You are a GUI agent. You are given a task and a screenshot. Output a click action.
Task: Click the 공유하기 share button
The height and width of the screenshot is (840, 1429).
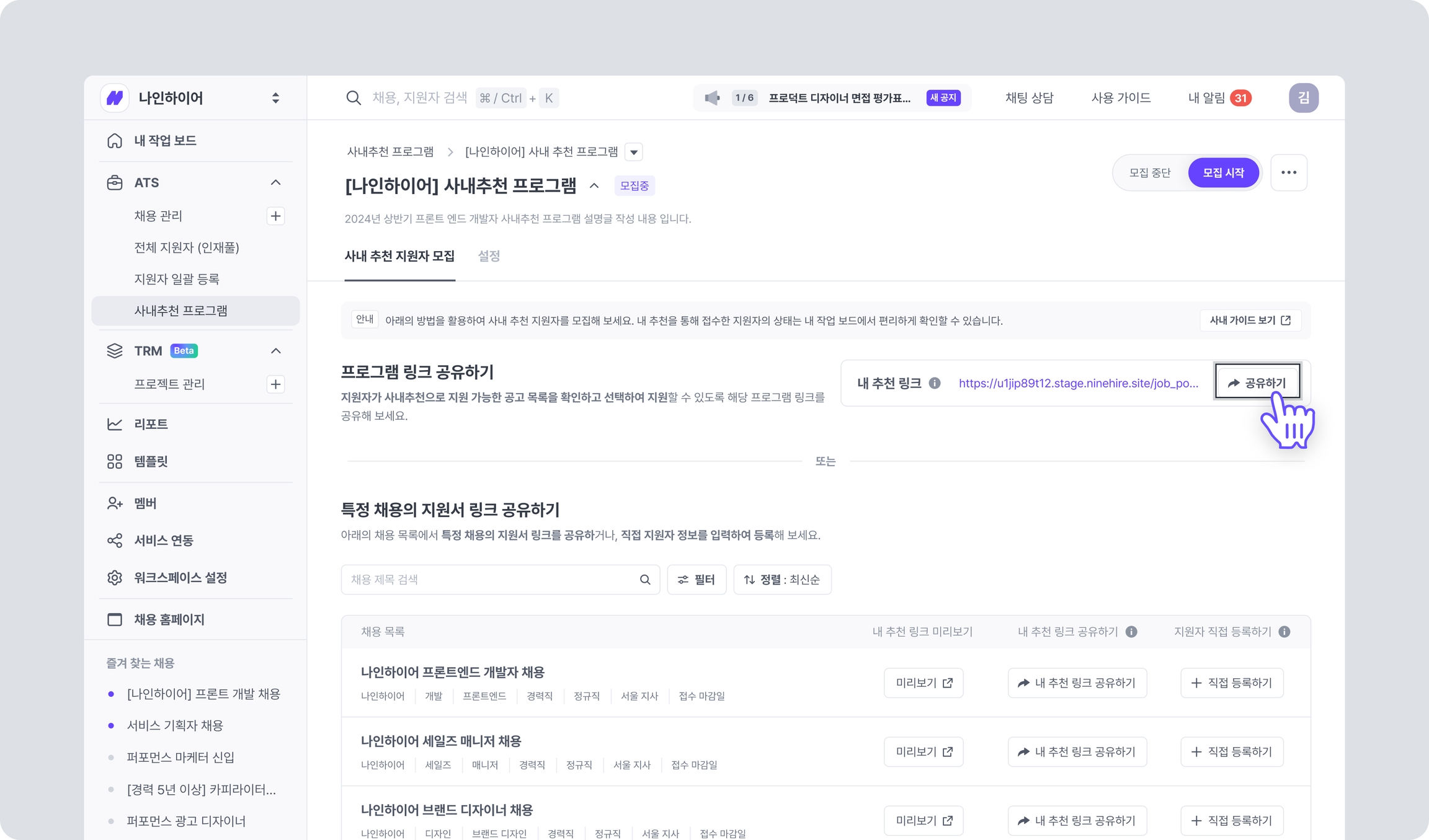tap(1257, 382)
